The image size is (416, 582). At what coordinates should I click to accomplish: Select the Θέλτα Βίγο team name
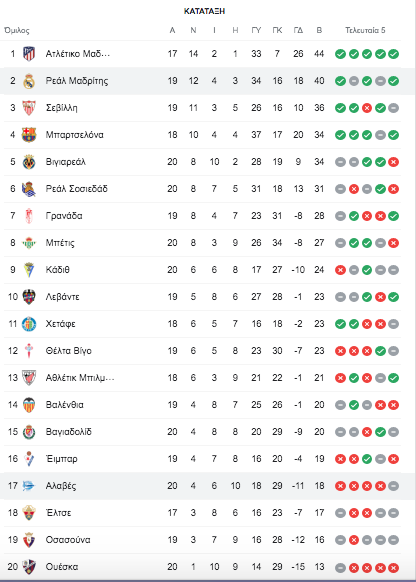[x=69, y=351]
